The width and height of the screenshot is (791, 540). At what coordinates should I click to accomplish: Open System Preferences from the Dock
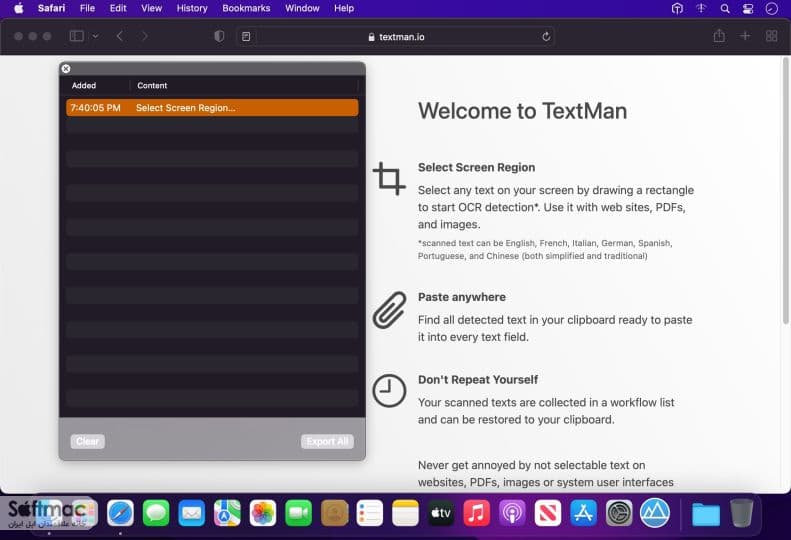click(x=619, y=513)
